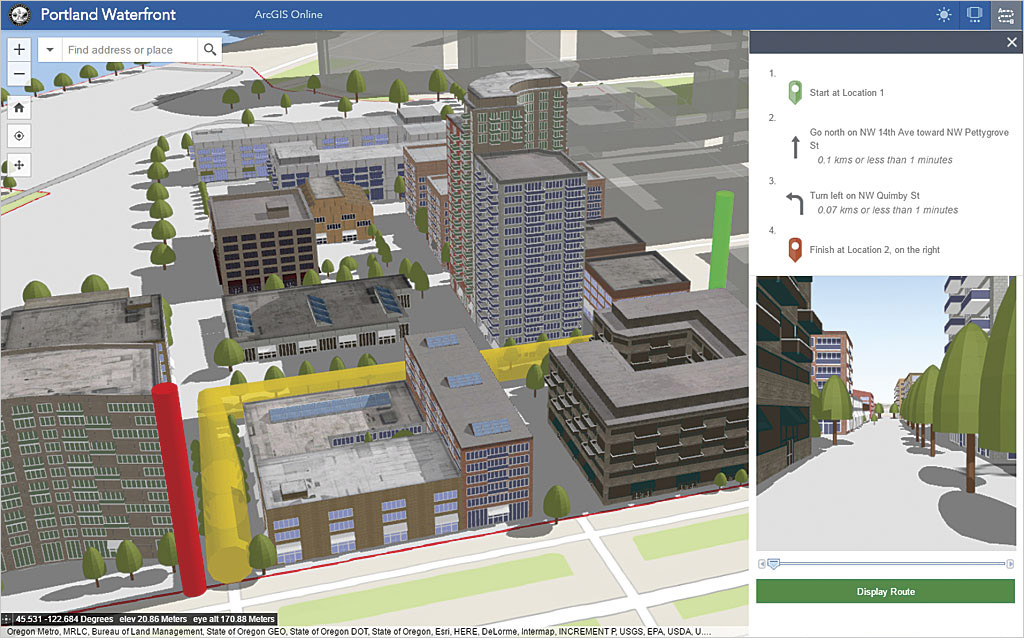
Task: Click the 0.07 kms distance text
Action: pos(888,210)
